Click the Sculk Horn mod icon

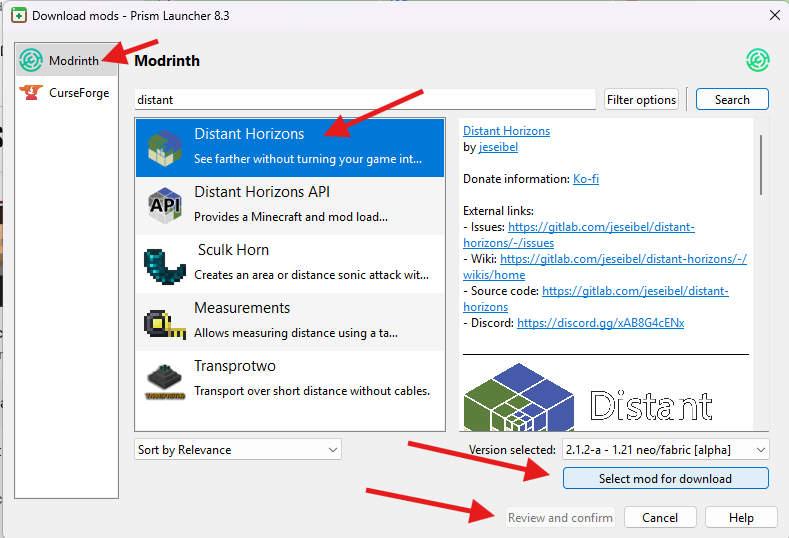pyautogui.click(x=164, y=266)
